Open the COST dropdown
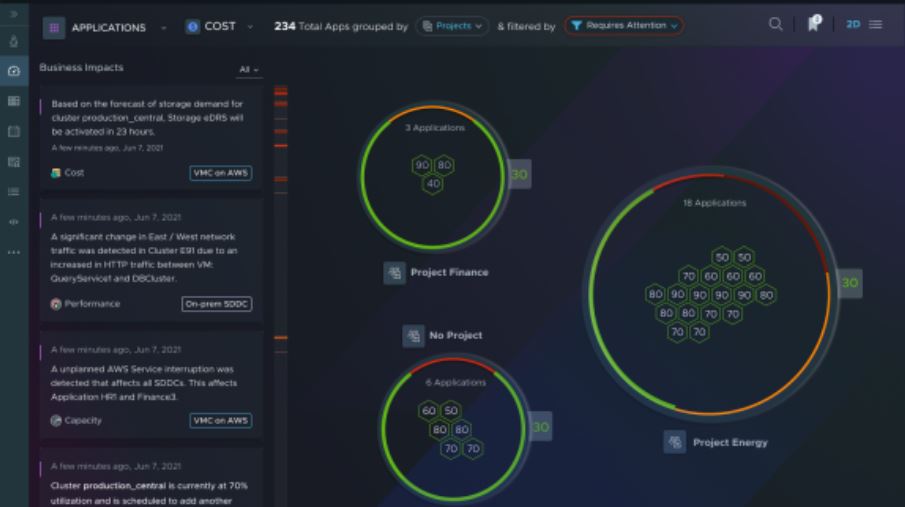 [x=219, y=27]
